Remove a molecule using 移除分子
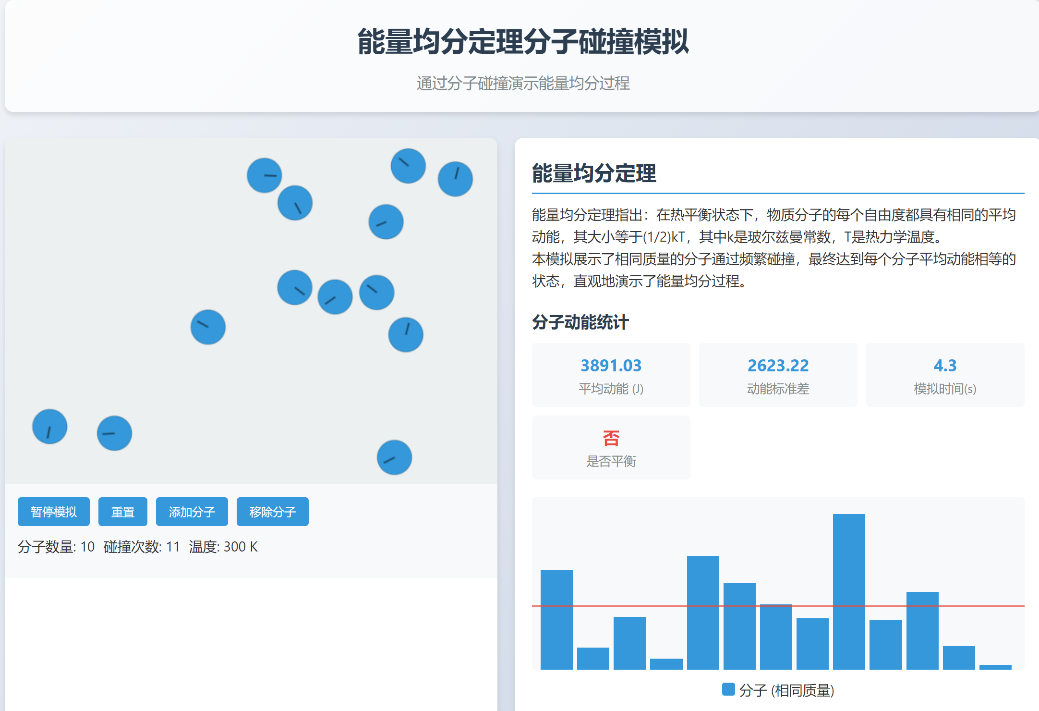 click(x=273, y=512)
